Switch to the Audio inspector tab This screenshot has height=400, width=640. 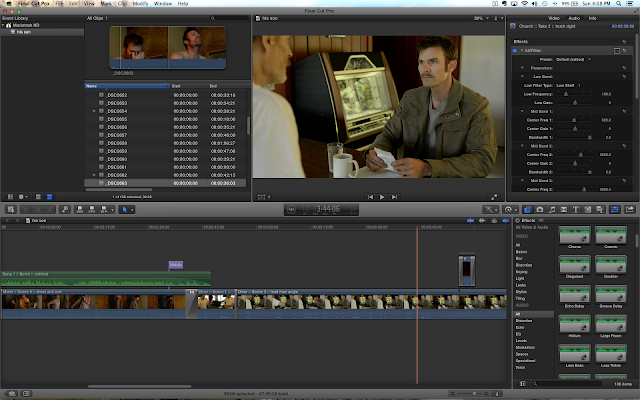[574, 18]
